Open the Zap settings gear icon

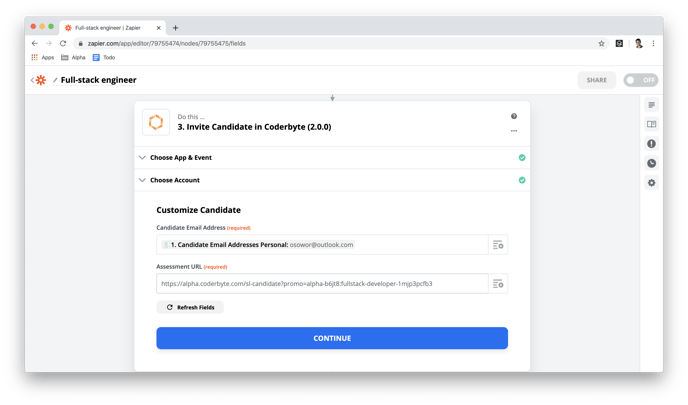652,183
